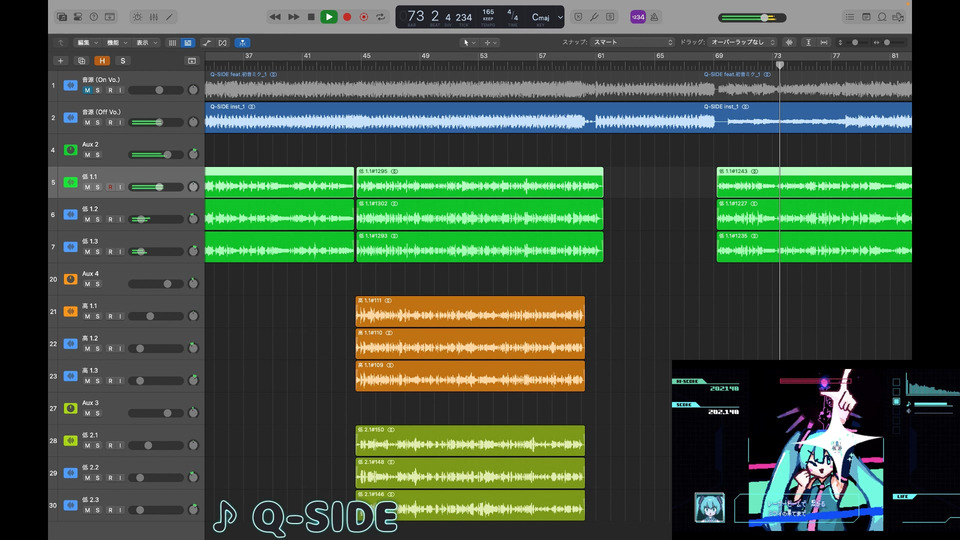Viewport: 960px width, 540px height.
Task: Click the orange H hide-tracks button
Action: [x=101, y=61]
